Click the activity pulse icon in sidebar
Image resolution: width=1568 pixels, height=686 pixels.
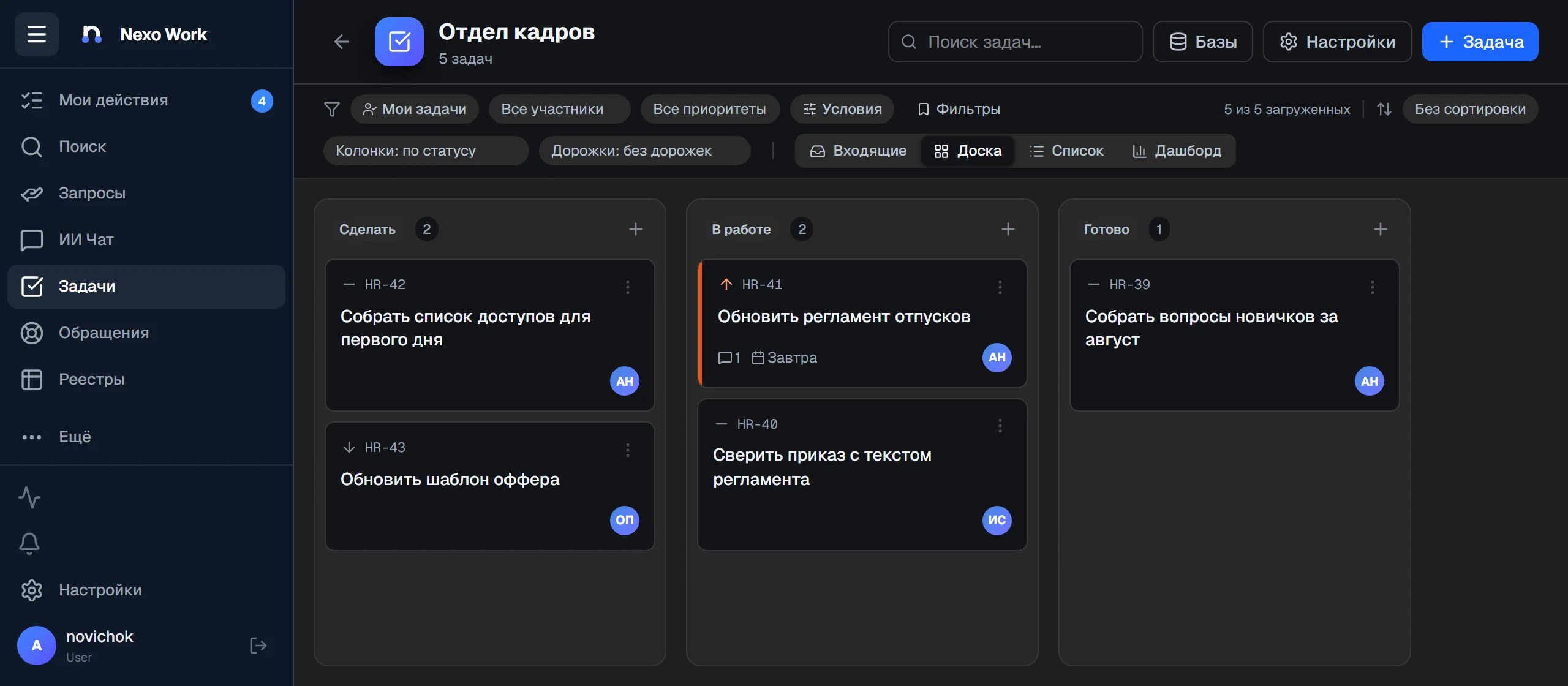tap(29, 497)
